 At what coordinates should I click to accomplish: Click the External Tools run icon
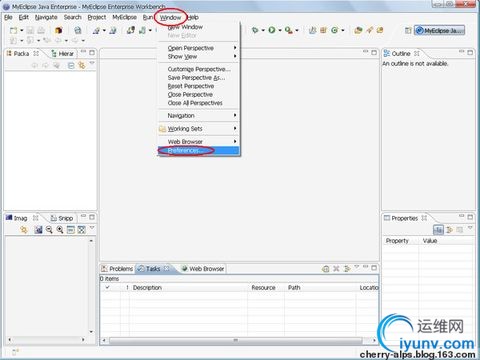(x=289, y=30)
